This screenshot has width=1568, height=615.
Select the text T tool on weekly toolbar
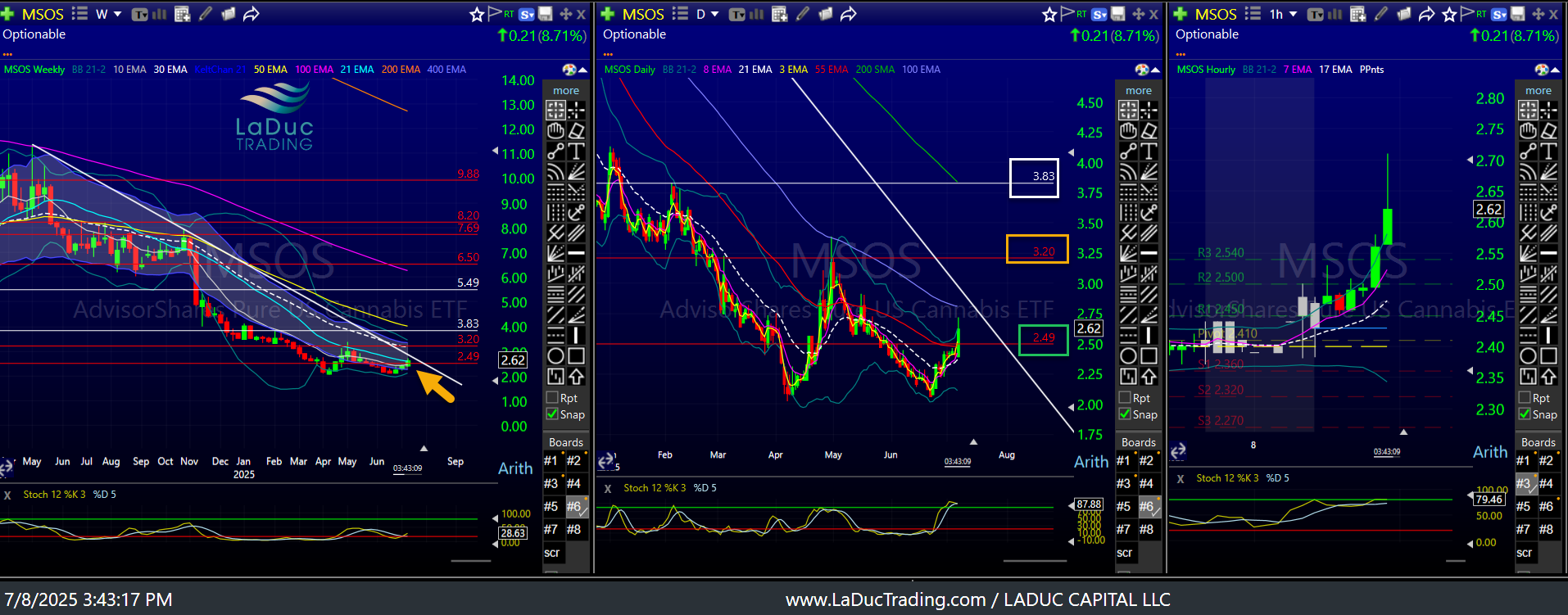point(577,151)
